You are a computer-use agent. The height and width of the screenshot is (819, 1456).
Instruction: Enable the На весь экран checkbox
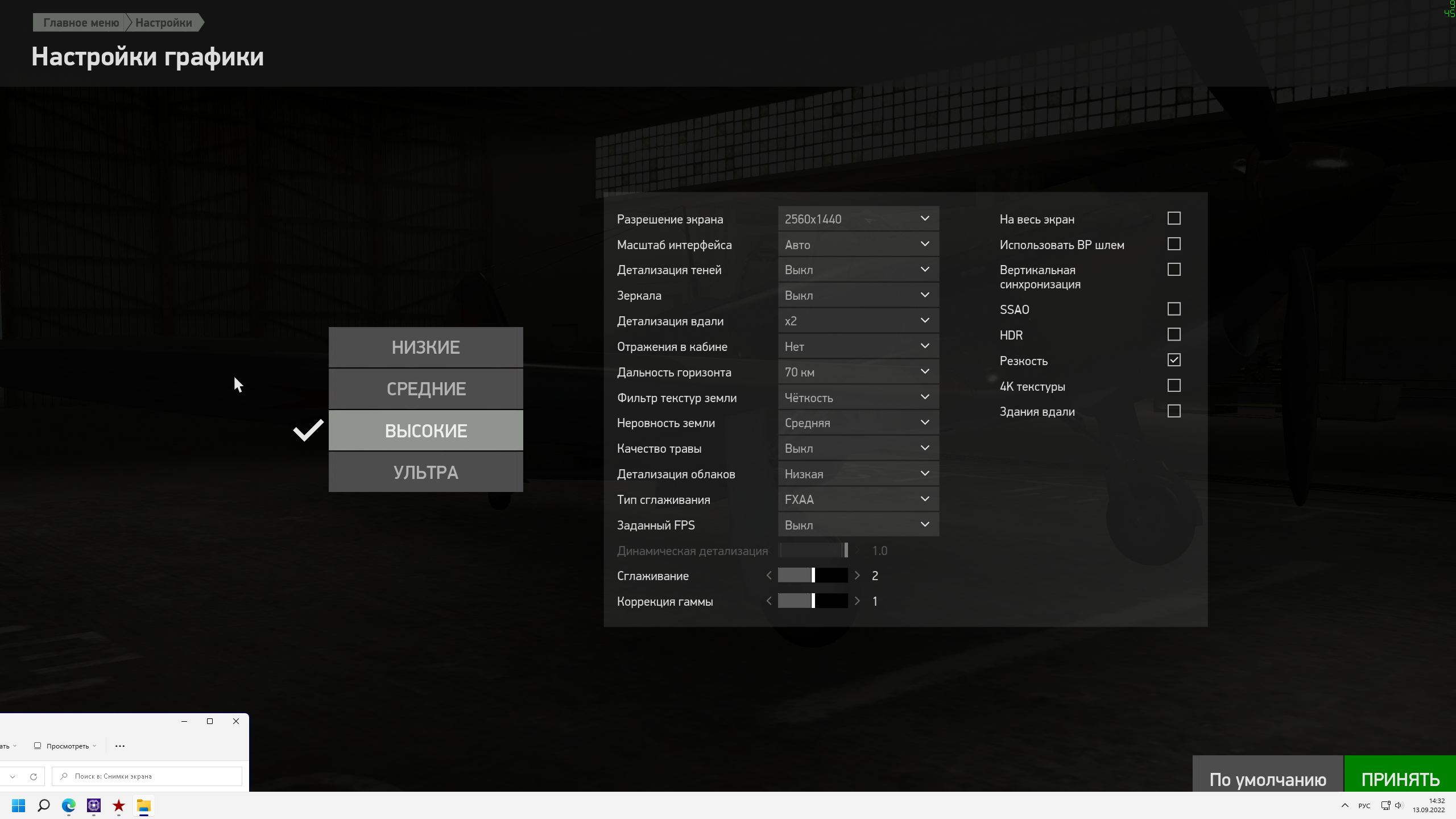pyautogui.click(x=1174, y=218)
